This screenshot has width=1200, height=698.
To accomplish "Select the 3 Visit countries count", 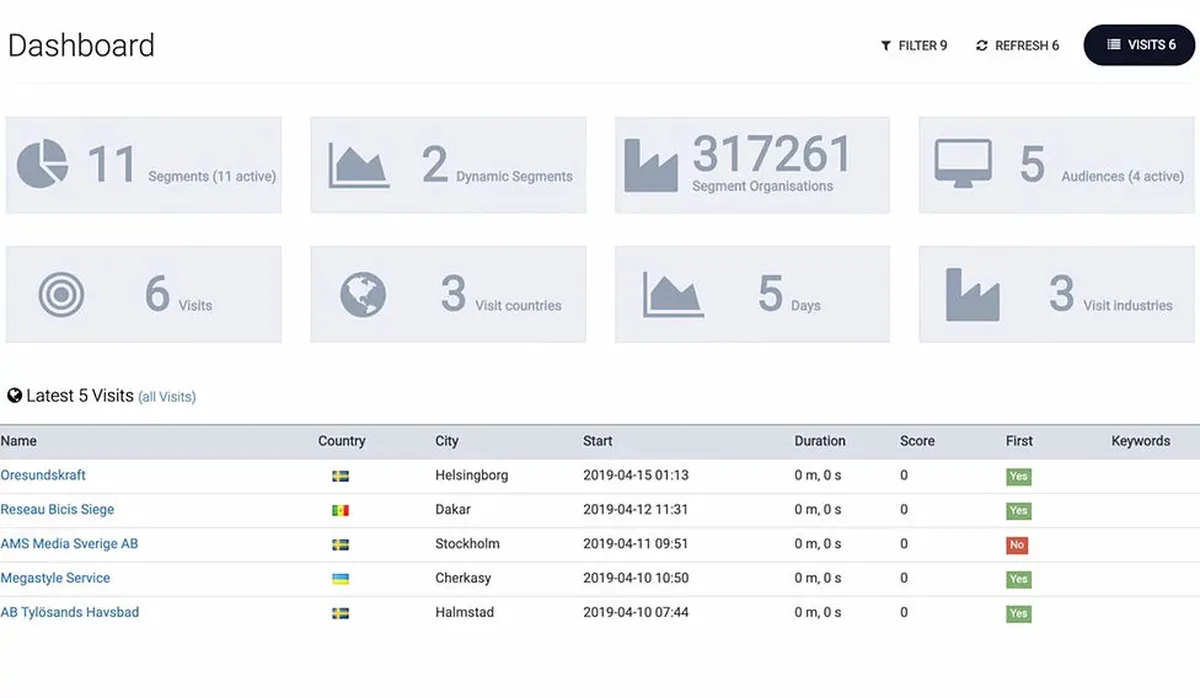I will click(454, 294).
